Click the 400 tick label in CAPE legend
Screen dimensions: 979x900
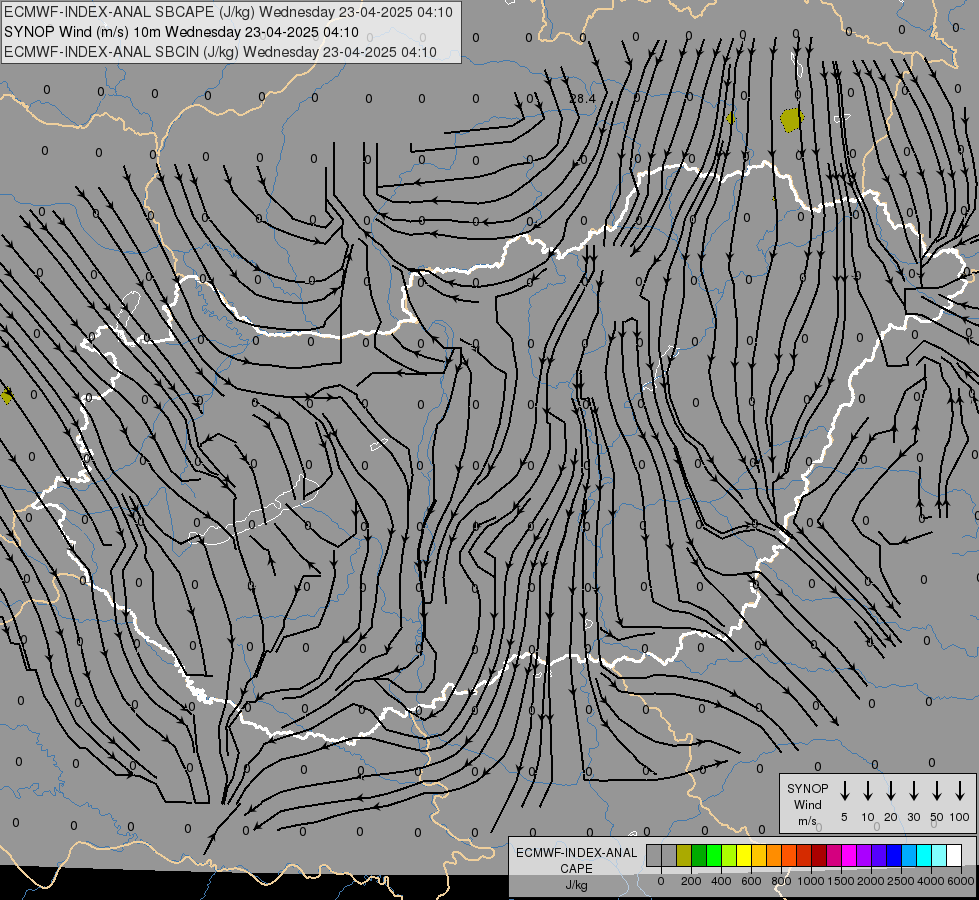pos(721,881)
